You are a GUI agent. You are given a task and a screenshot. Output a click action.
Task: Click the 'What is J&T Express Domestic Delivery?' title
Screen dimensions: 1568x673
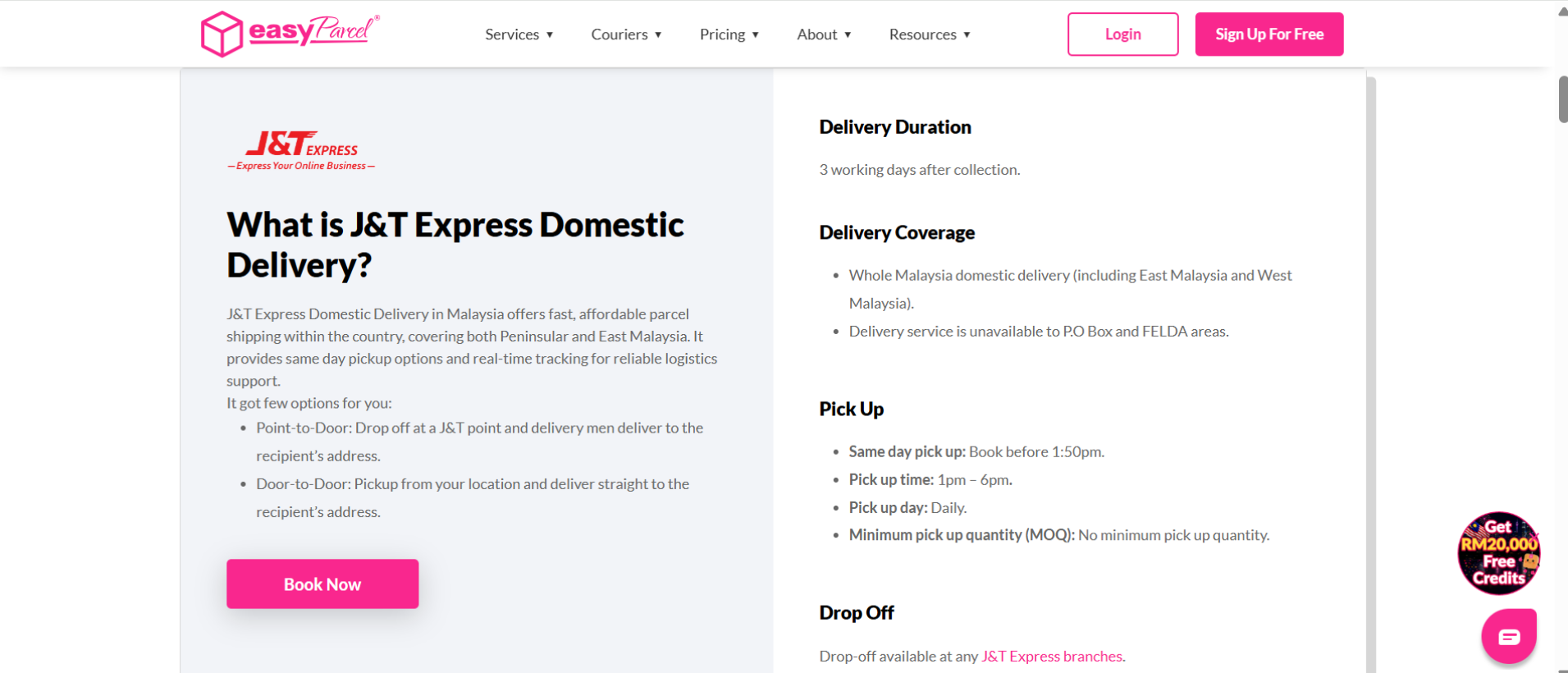click(455, 245)
